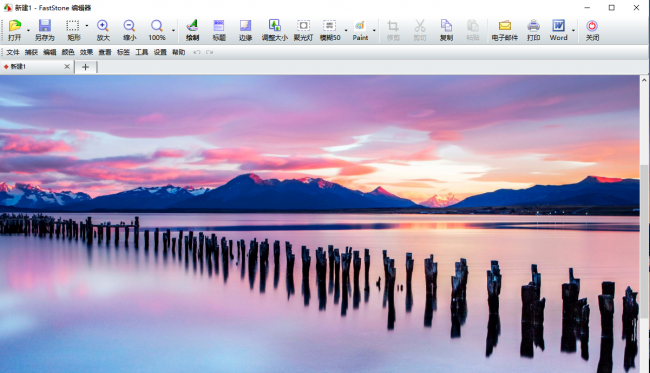Open the 捕获 menu

coord(31,52)
